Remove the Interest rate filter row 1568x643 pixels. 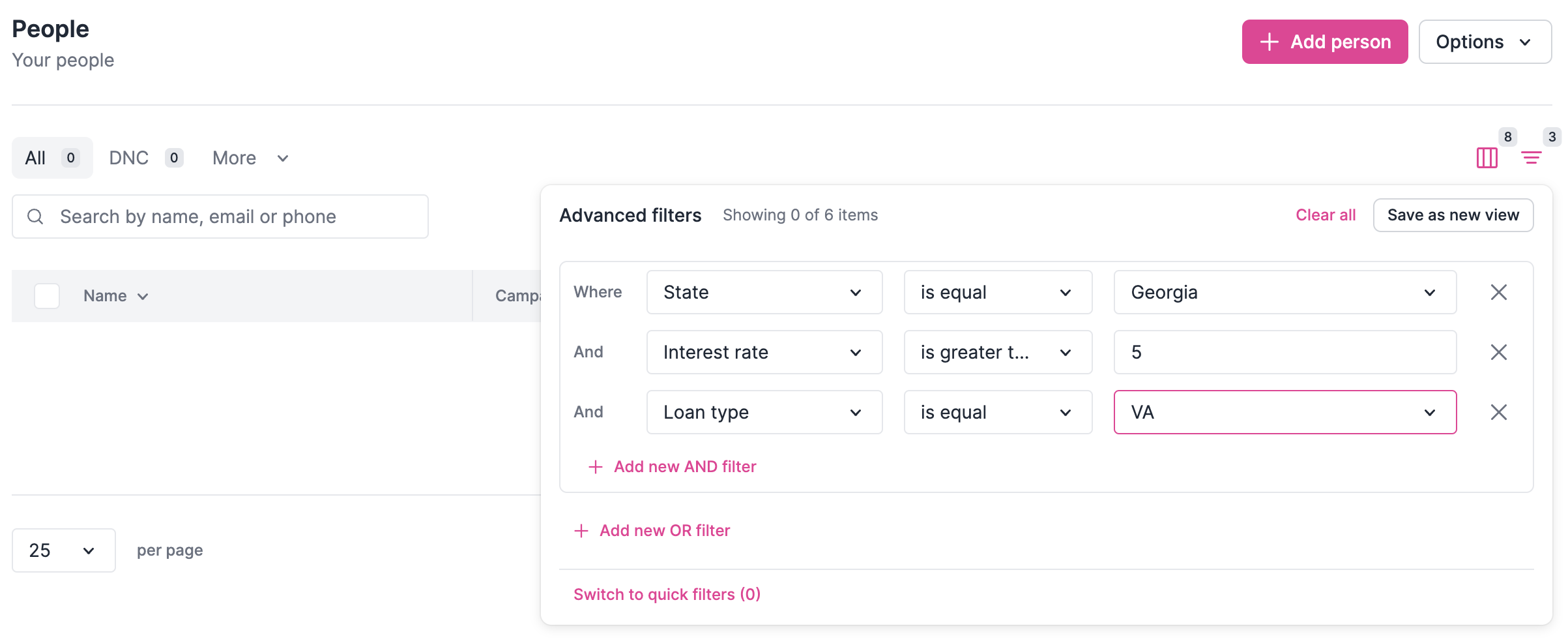1498,352
